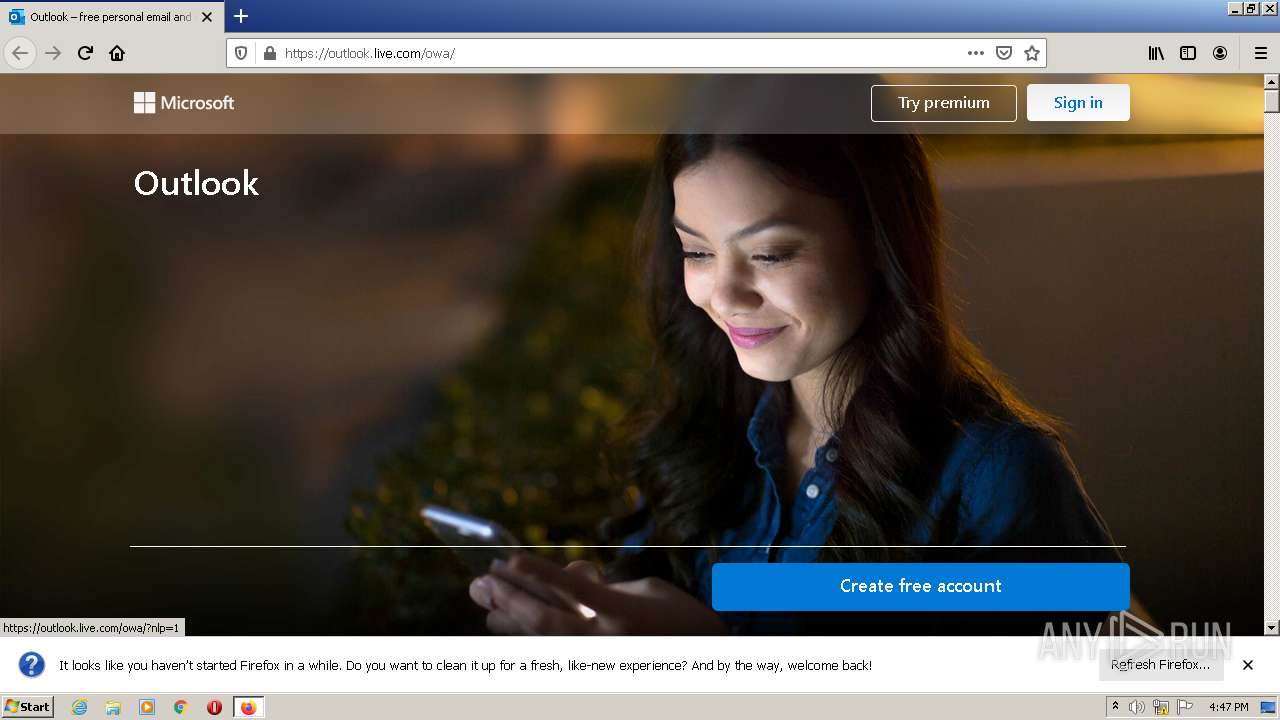This screenshot has height=720, width=1280.
Task: Open Action Center flag icon
Action: point(1185,707)
